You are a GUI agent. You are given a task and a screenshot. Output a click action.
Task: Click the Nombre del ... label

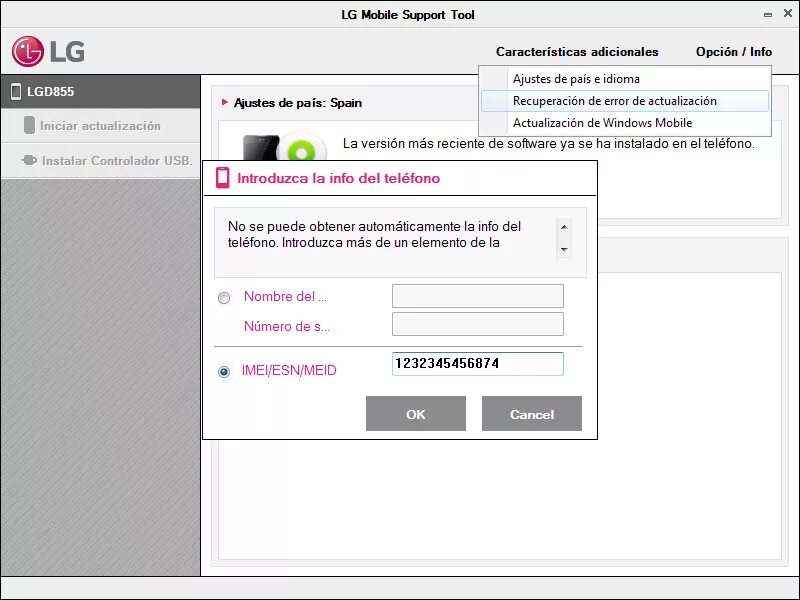pyautogui.click(x=285, y=296)
